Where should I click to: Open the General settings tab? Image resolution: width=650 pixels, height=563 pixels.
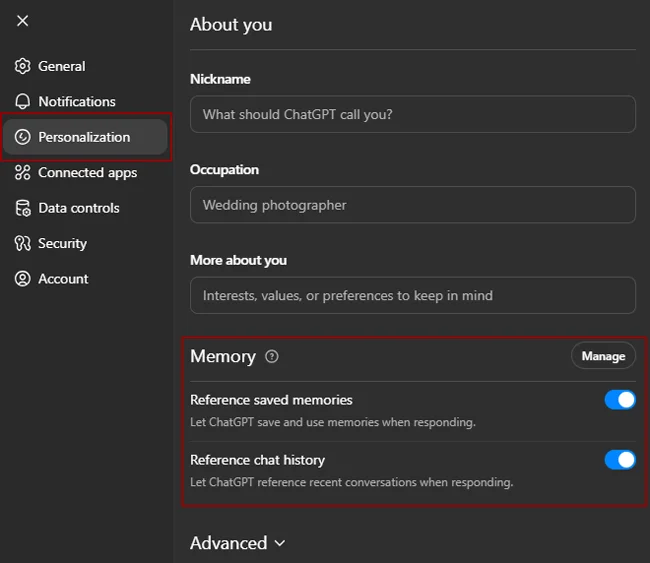[85, 66]
